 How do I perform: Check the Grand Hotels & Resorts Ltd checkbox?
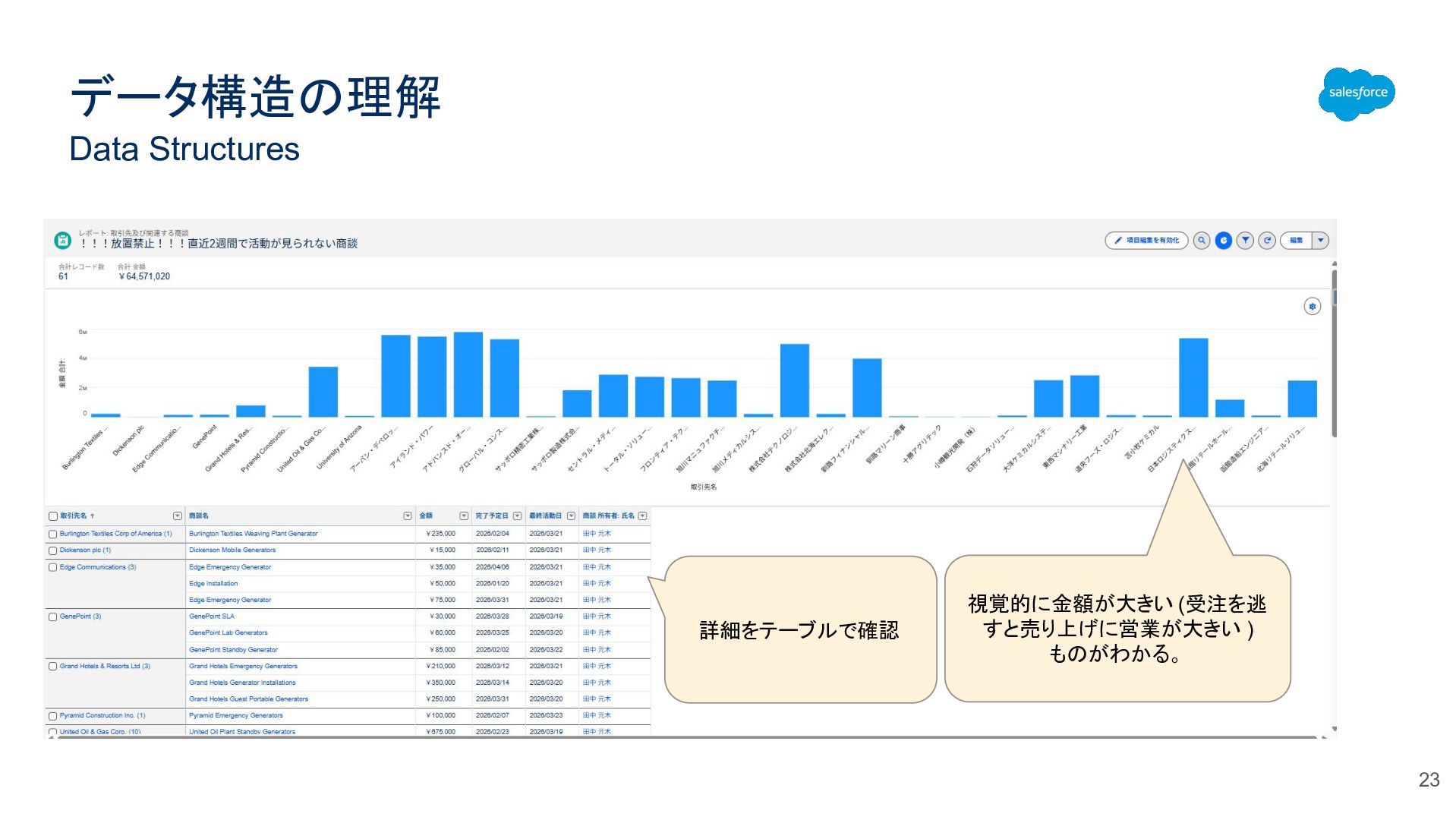click(53, 667)
